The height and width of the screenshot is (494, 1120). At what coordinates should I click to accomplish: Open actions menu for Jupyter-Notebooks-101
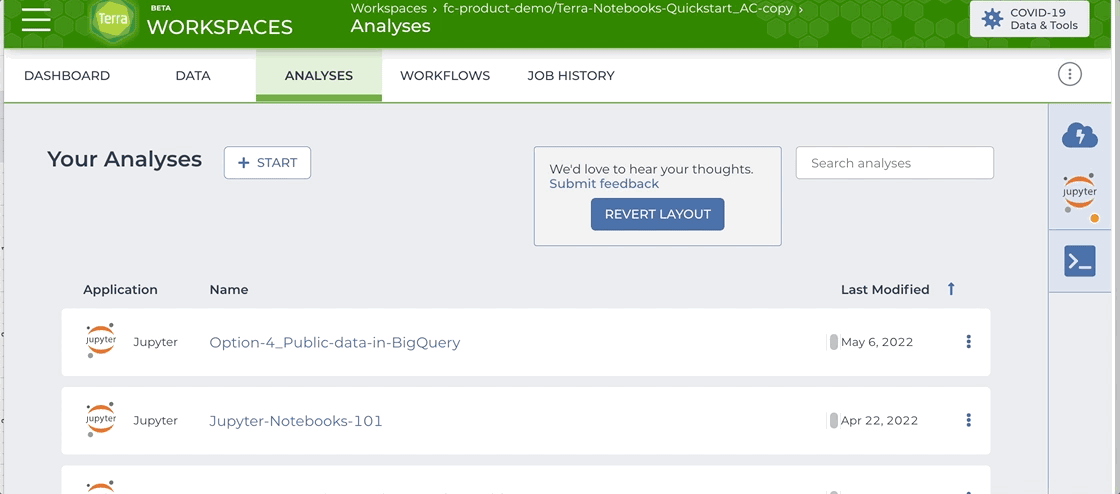(x=969, y=420)
